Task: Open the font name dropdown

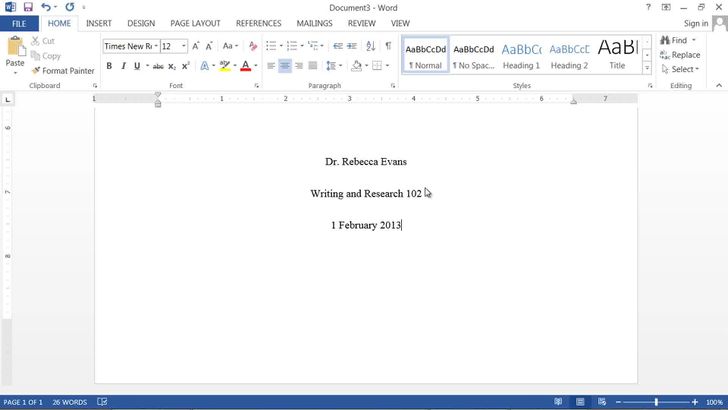Action: pos(156,46)
